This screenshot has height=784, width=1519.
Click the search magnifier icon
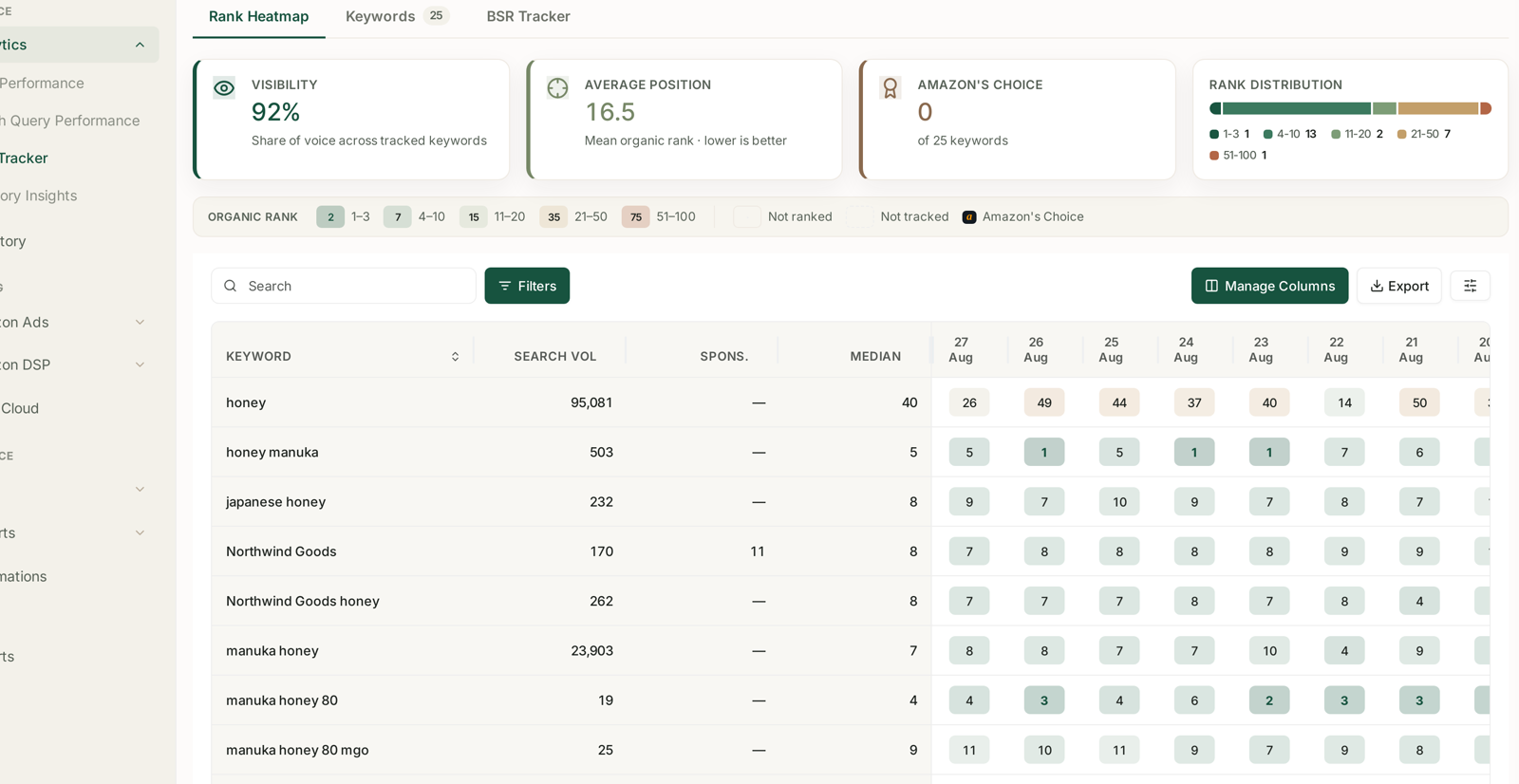pos(231,286)
